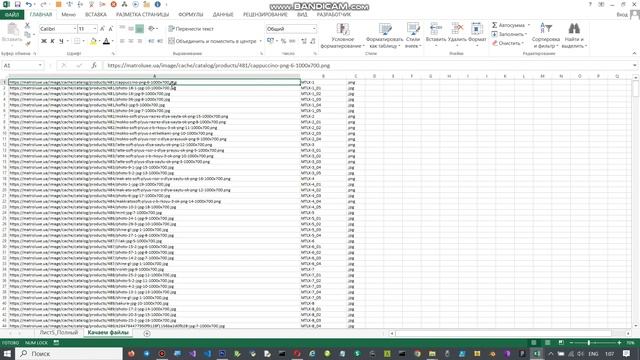Toggle align text right
The width and height of the screenshot is (640, 360).
(140, 41)
